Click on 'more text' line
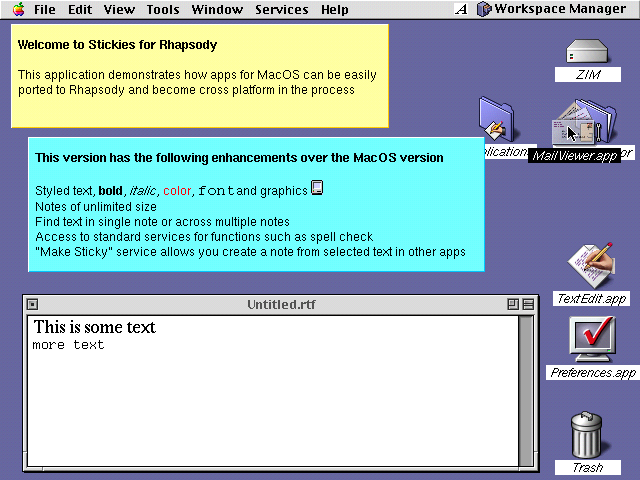Viewport: 640px width, 480px height. pos(68,345)
